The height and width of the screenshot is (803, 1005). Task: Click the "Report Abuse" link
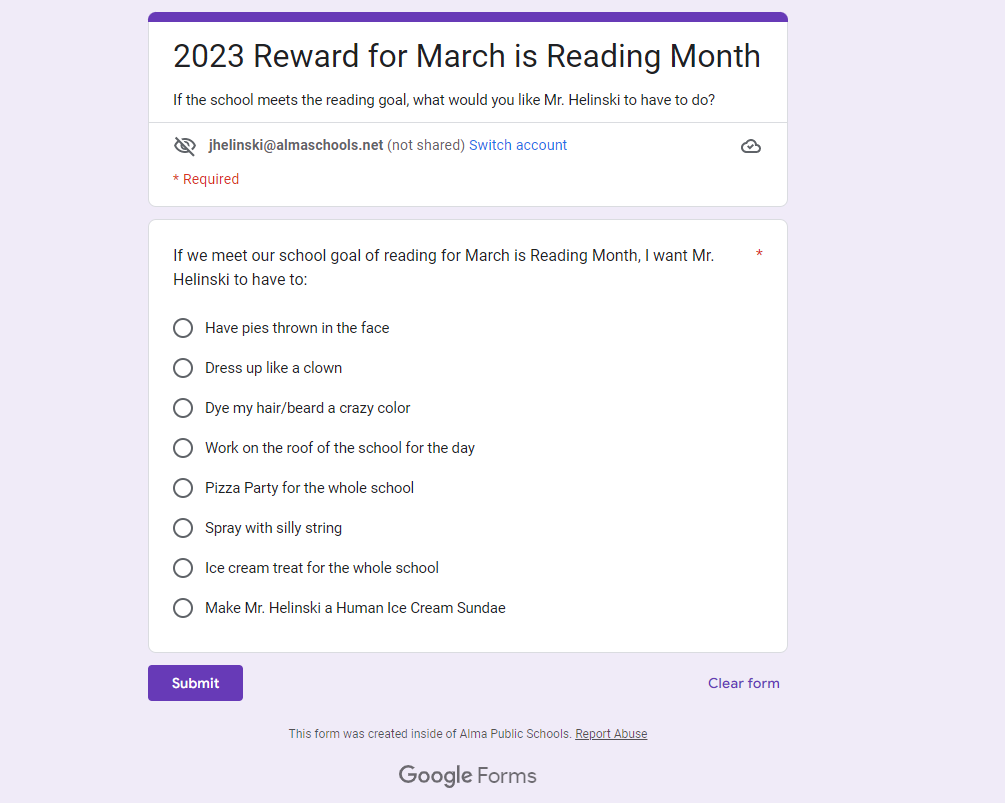pyautogui.click(x=611, y=734)
